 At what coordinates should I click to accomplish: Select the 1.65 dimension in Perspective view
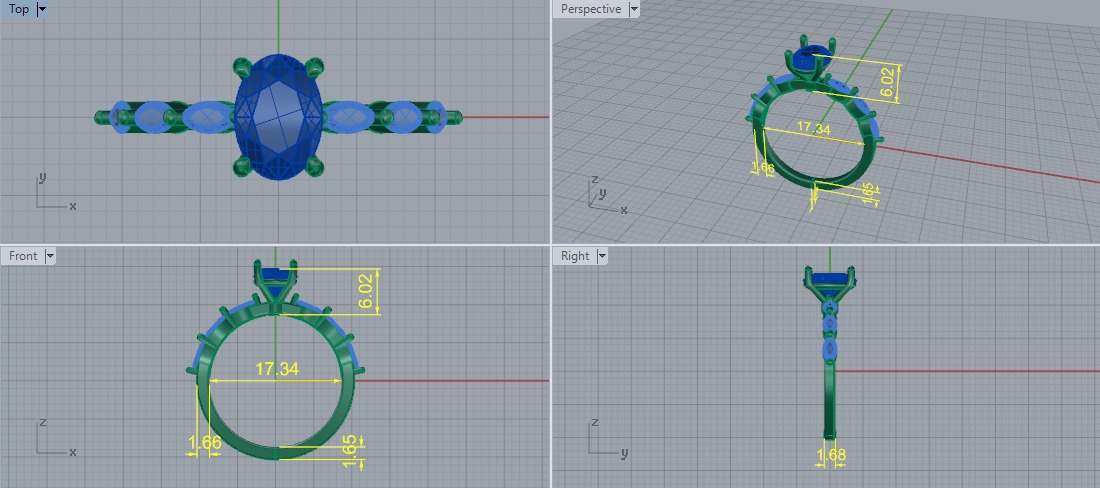[x=868, y=194]
